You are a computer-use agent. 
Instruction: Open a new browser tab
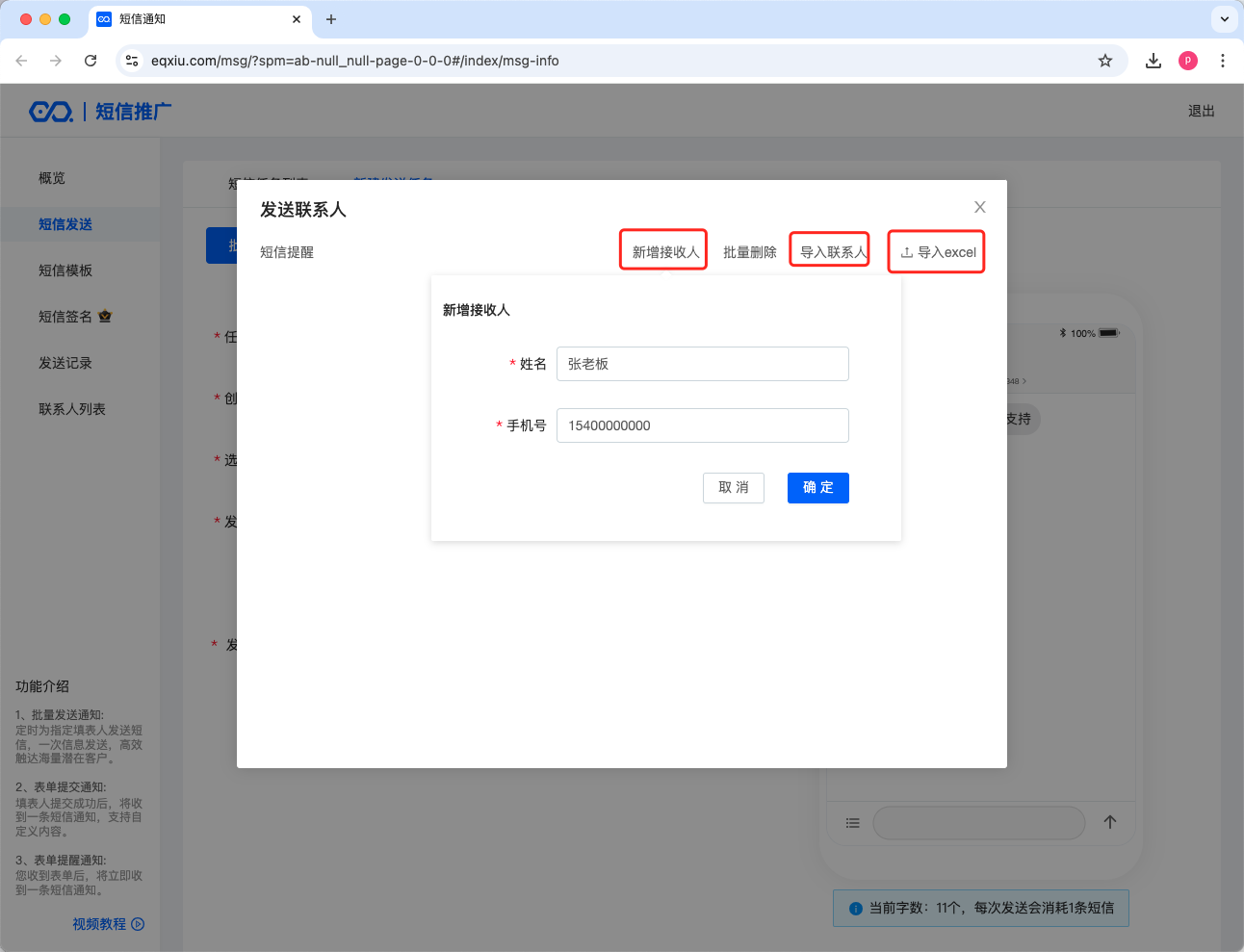coord(330,19)
